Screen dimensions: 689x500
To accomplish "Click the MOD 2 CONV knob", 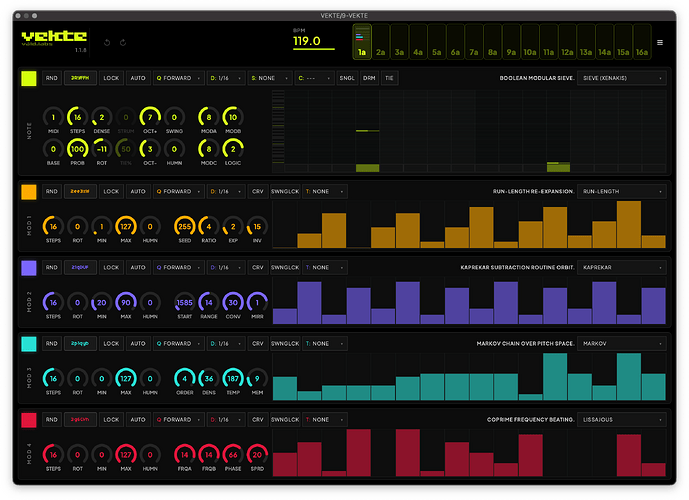I will [x=233, y=303].
